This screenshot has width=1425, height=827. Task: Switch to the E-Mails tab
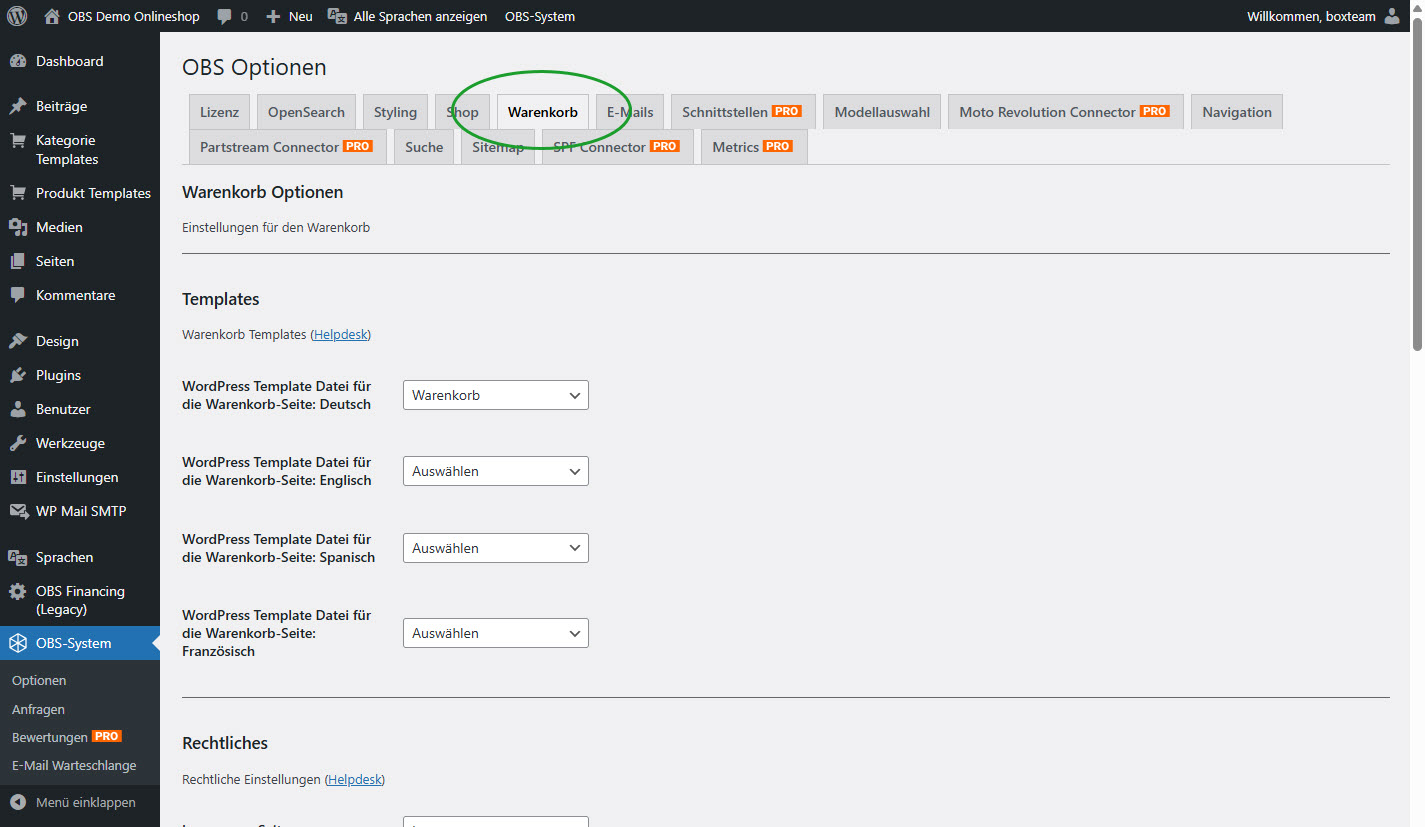click(630, 112)
